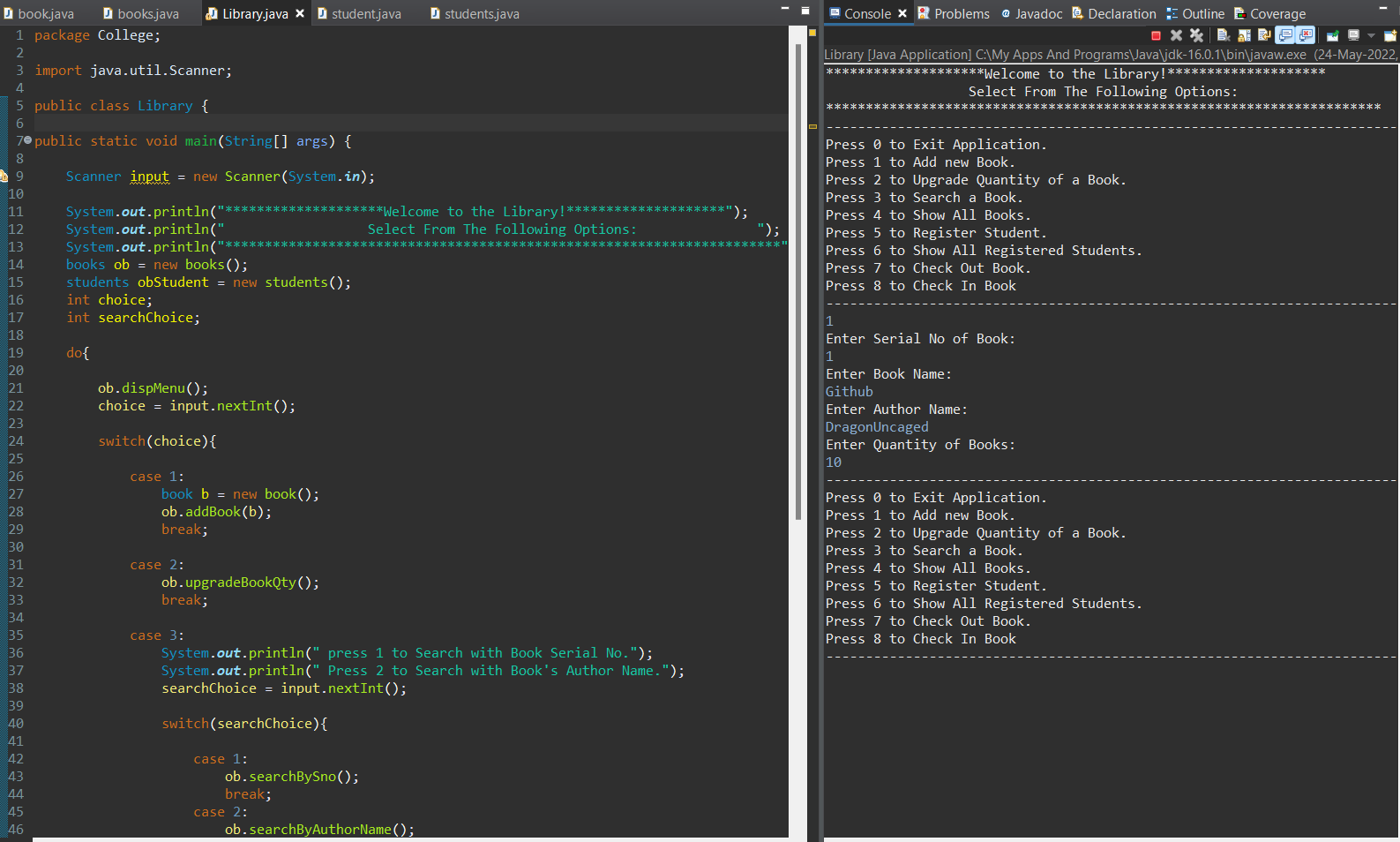The height and width of the screenshot is (842, 1400).
Task: Switch to students.java editor tab
Action: coord(475,13)
